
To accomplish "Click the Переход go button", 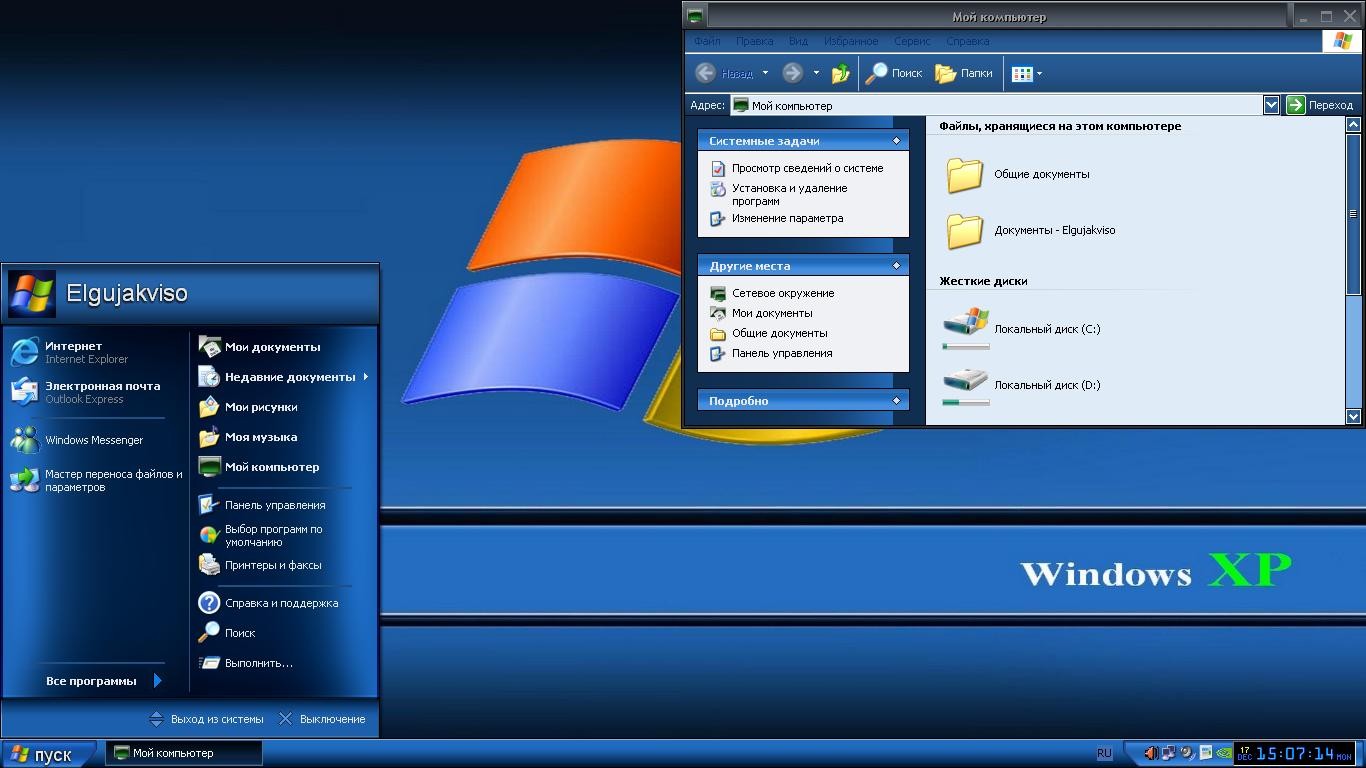I will 1320,105.
